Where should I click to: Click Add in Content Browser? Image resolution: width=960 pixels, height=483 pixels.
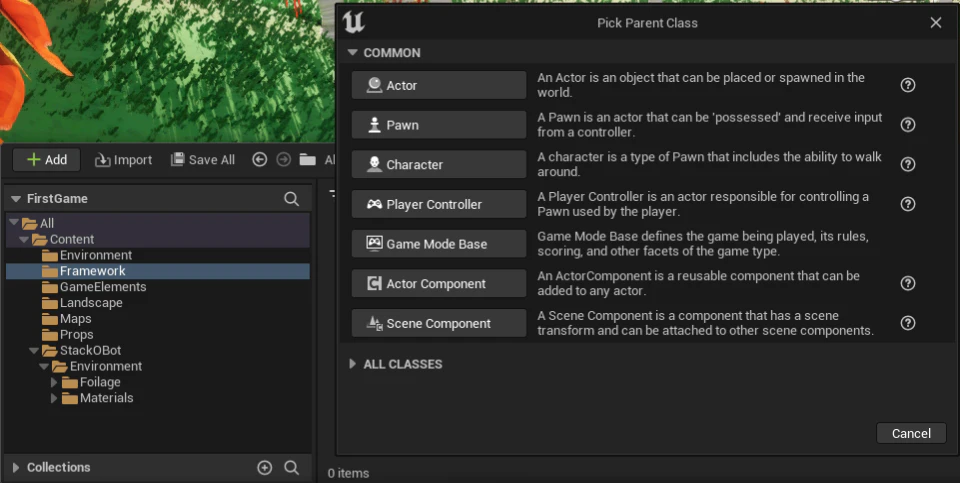pos(47,160)
